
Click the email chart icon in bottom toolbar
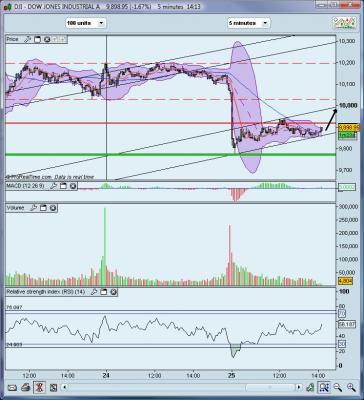point(12,388)
